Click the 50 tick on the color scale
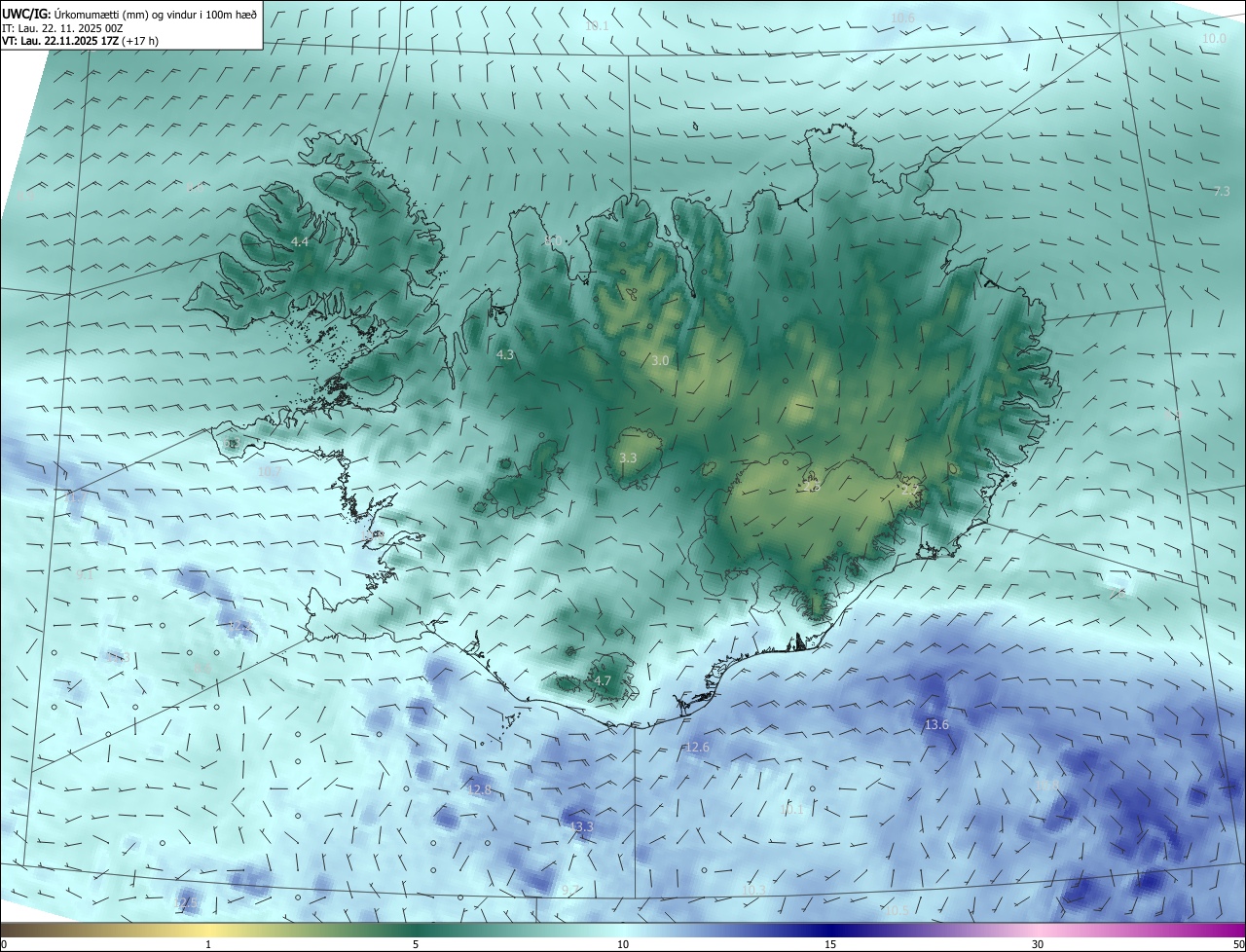Viewport: 1246px width, 952px height. 1238,944
